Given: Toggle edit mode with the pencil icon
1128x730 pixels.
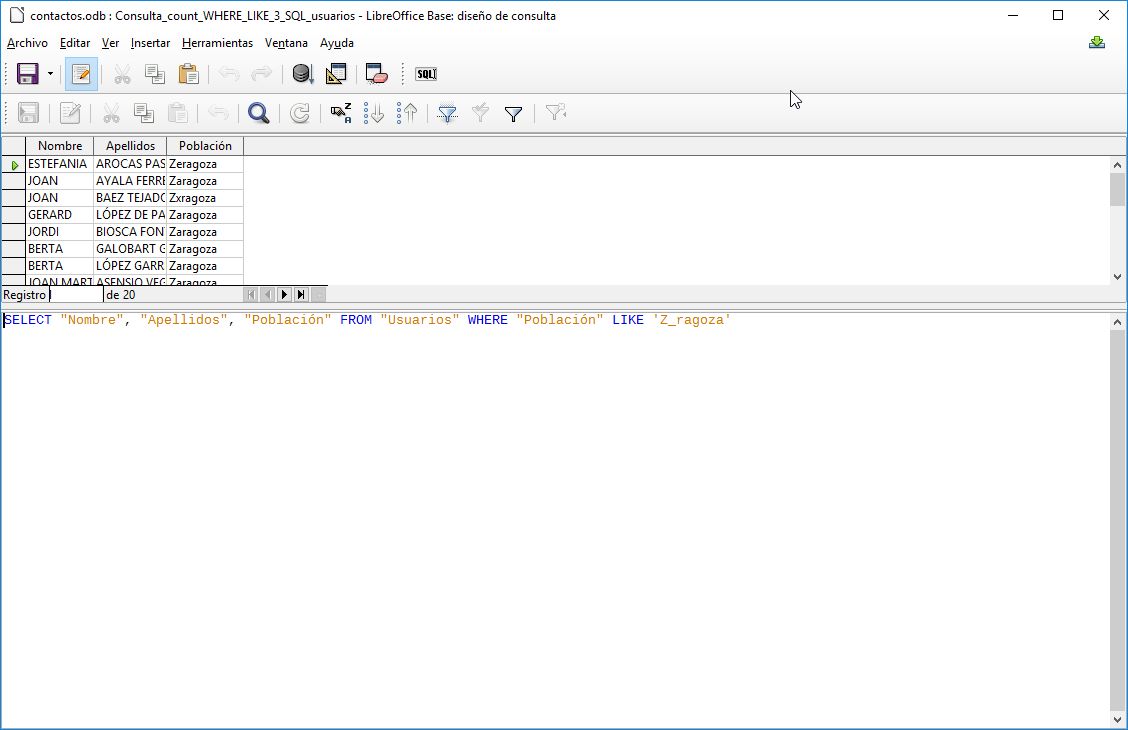Looking at the screenshot, I should pyautogui.click(x=81, y=73).
